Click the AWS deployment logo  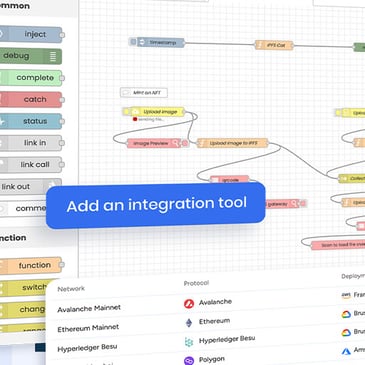[346, 295]
